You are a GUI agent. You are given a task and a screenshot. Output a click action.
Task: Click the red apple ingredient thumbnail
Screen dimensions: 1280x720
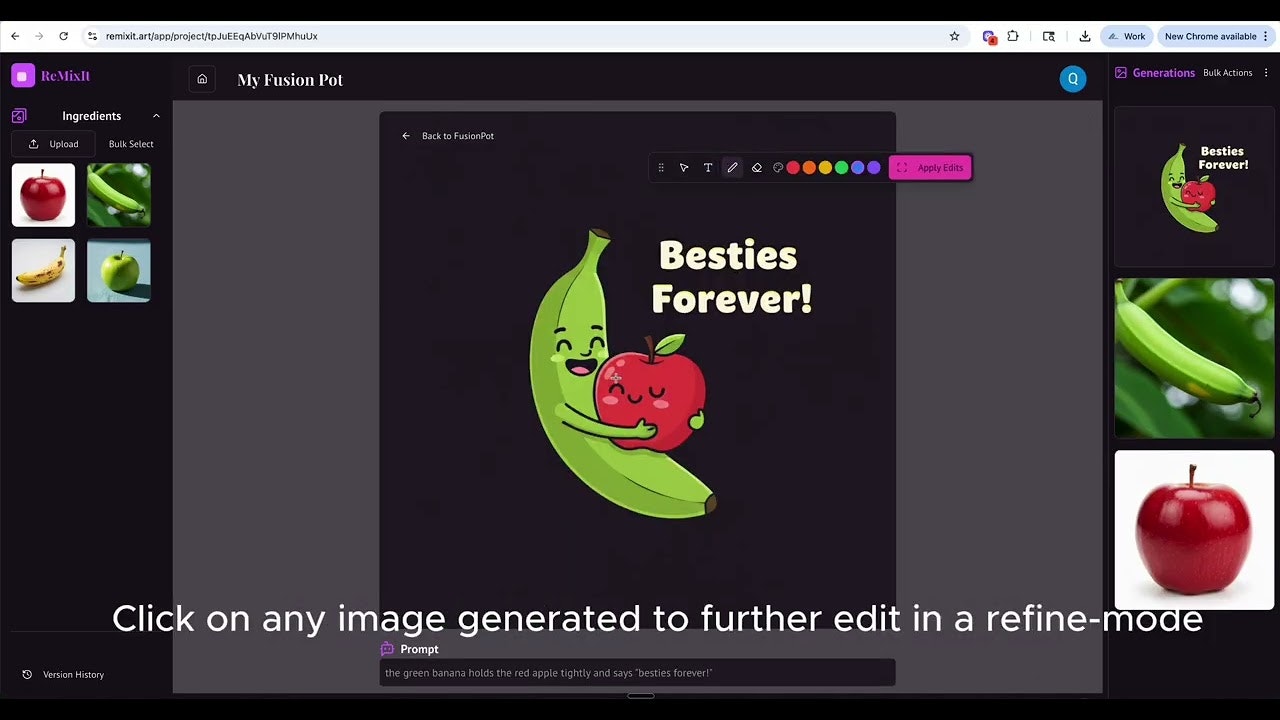(43, 194)
